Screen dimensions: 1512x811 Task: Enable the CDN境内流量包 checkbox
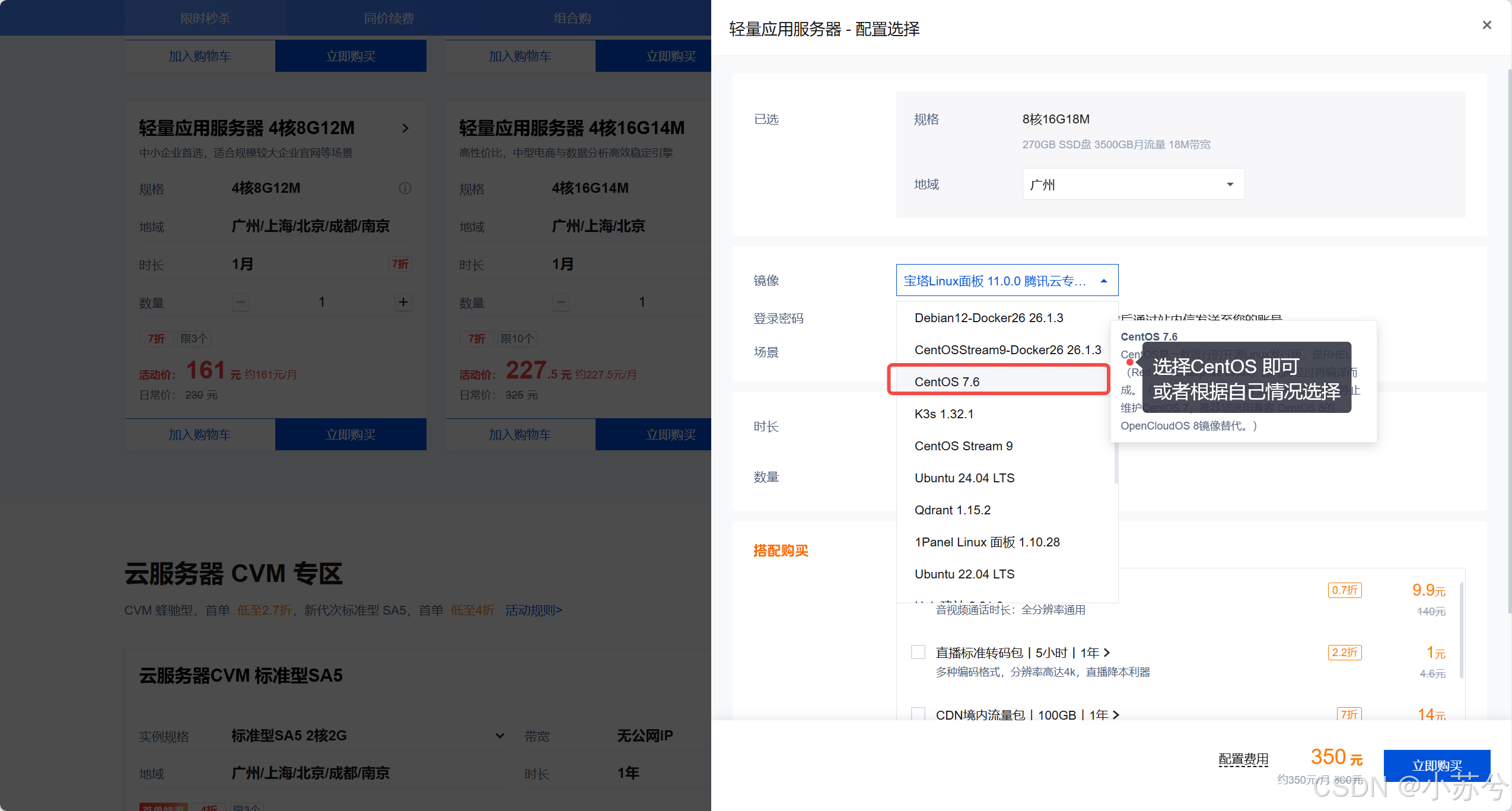click(917, 714)
